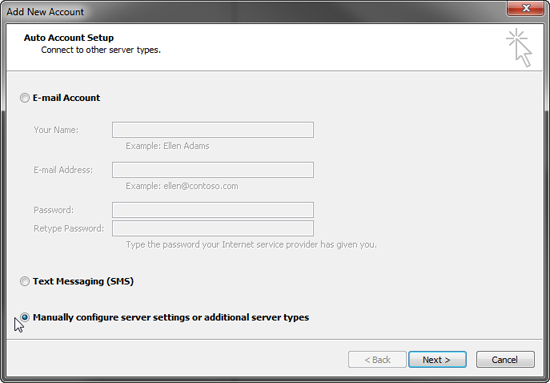This screenshot has width=550, height=383.
Task: Select the E-mail Account radio button
Action: pos(25,98)
